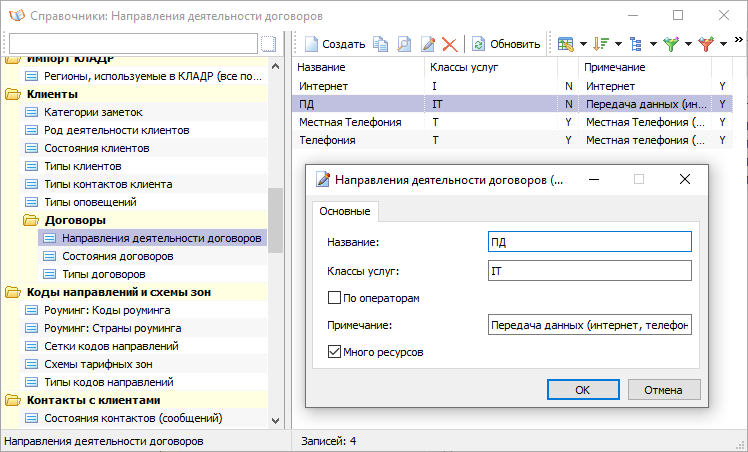Click the edit record pencil icon
Screen dimensions: 748x452
coord(428,44)
